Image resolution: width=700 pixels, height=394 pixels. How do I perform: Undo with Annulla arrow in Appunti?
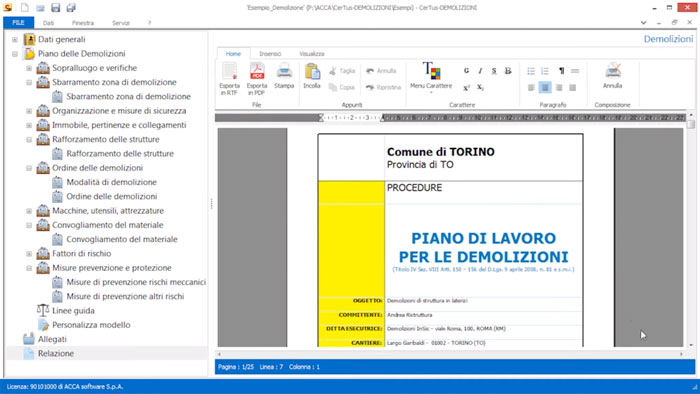click(381, 71)
